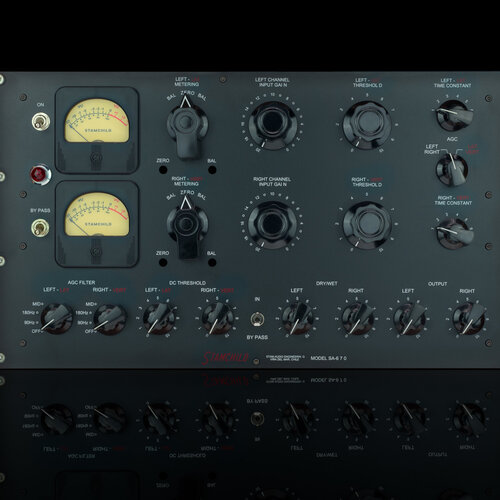Viewport: 500px width, 500px height.
Task: Turn the Right-Vert Metering selector knob
Action: pyautogui.click(x=187, y=227)
